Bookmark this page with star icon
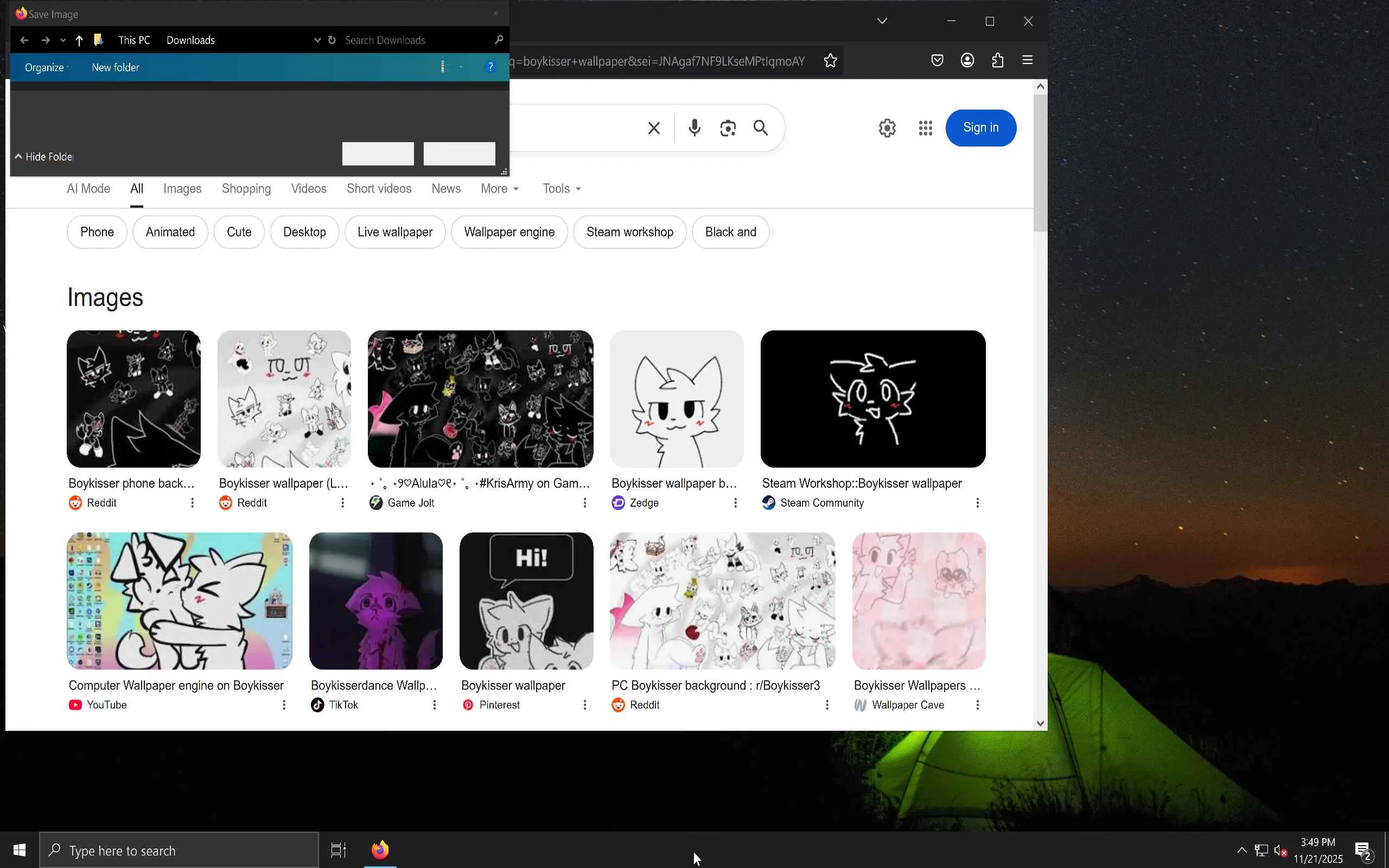This screenshot has height=868, width=1389. (x=830, y=61)
